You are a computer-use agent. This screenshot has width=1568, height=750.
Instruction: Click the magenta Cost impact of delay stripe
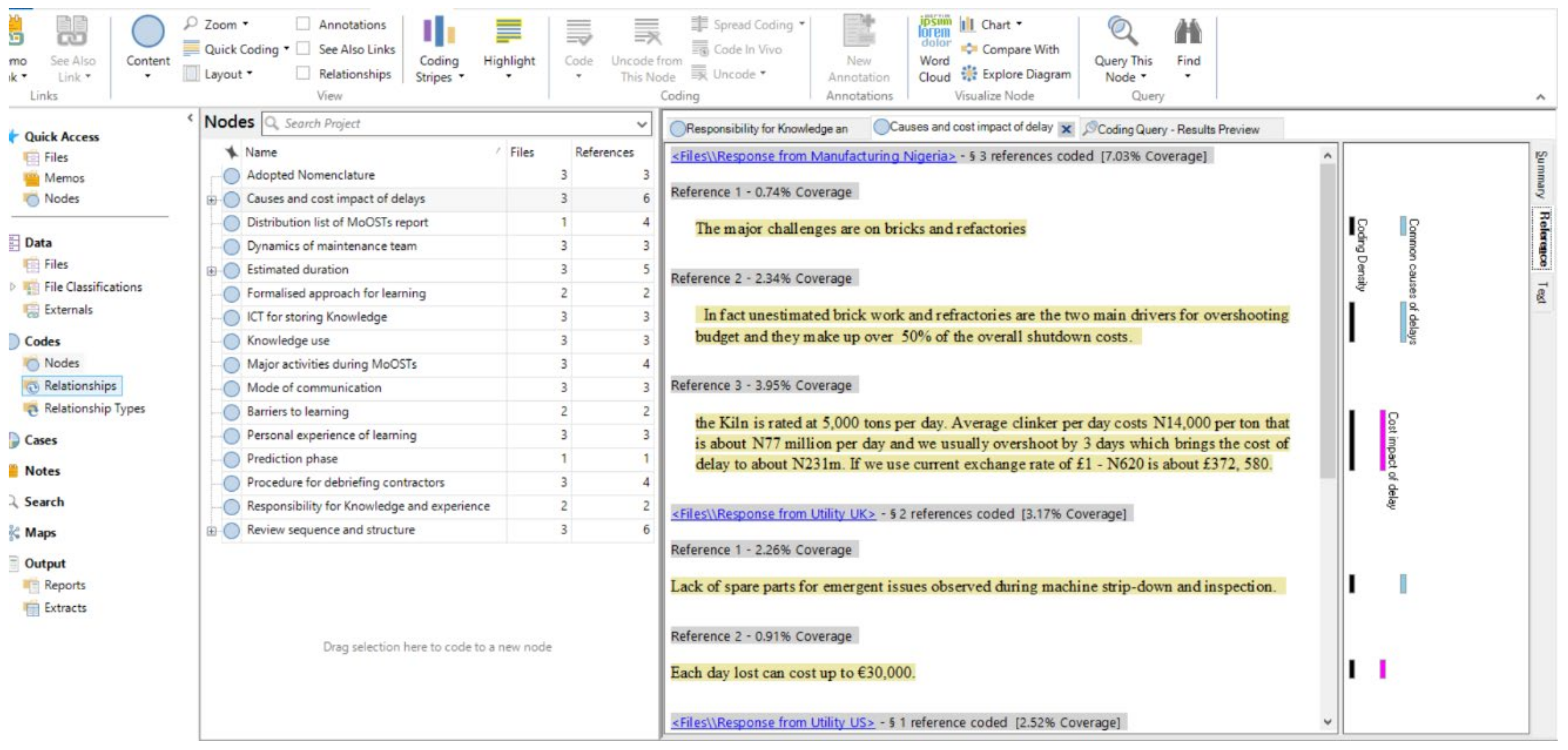[x=1383, y=441]
